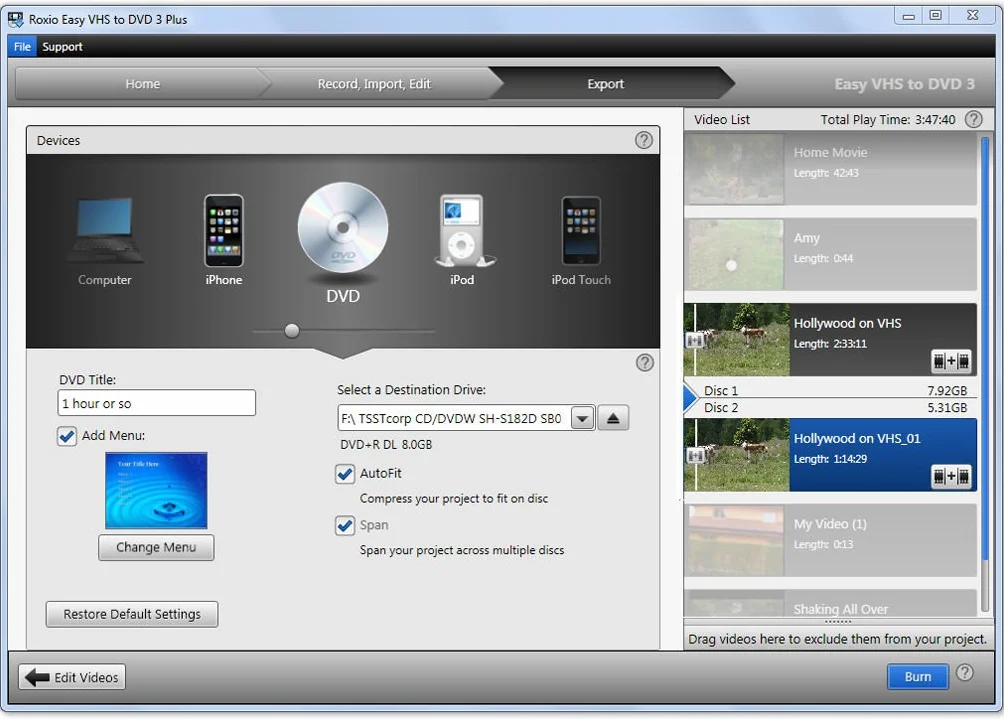Click split marker on Hollywood on VHS thumbnail
This screenshot has height=719, width=1004.
pyautogui.click(x=694, y=340)
